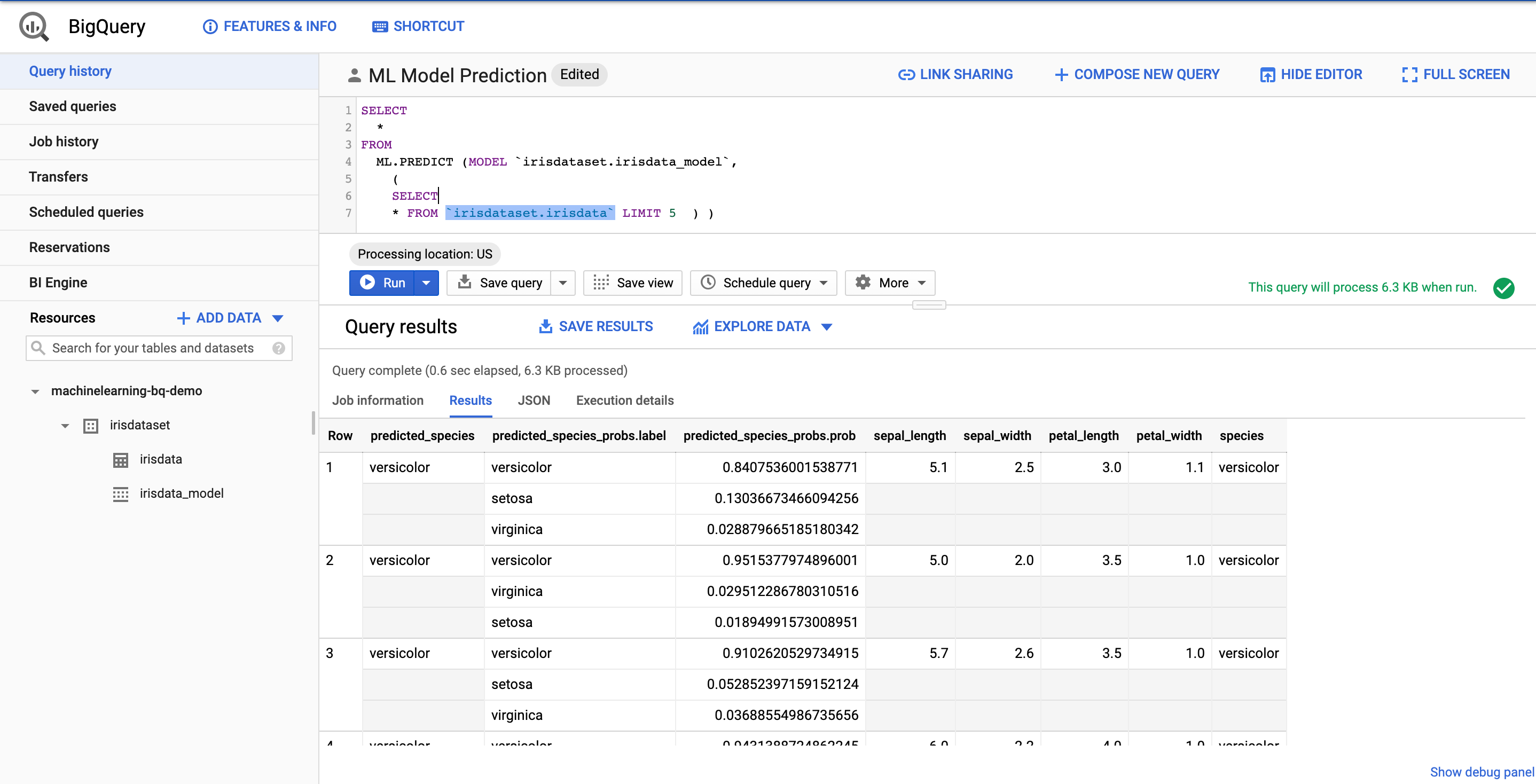Click the BigQuery logo icon
The image size is (1536, 784).
pos(33,26)
